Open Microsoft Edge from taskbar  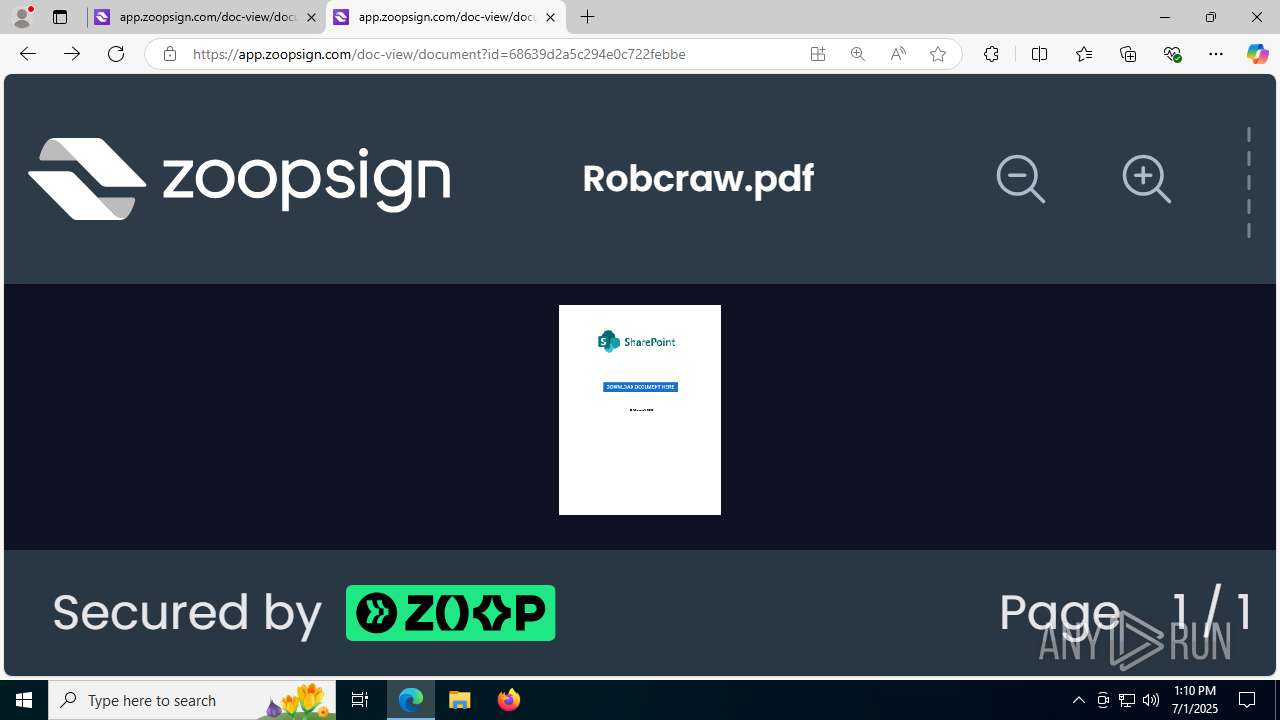pyautogui.click(x=411, y=700)
